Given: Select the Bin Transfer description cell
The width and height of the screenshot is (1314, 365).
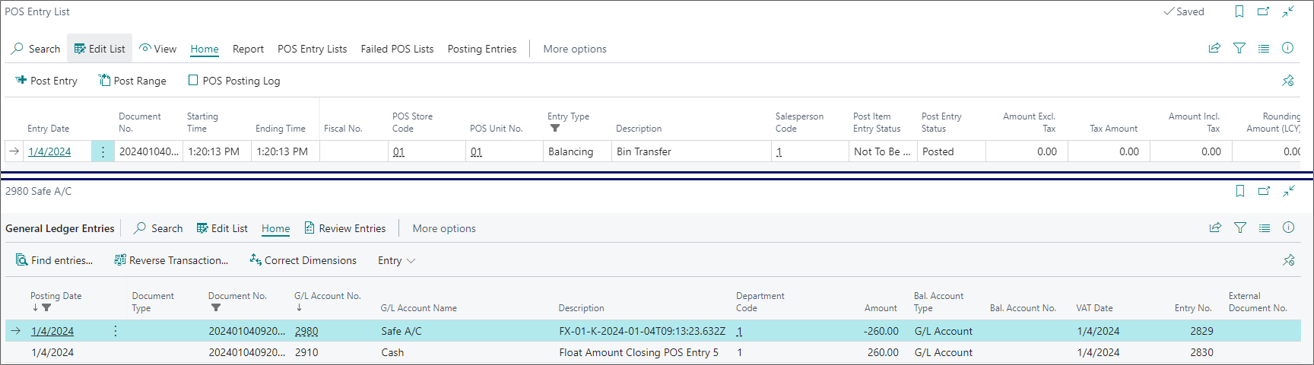Looking at the screenshot, I should [690, 152].
